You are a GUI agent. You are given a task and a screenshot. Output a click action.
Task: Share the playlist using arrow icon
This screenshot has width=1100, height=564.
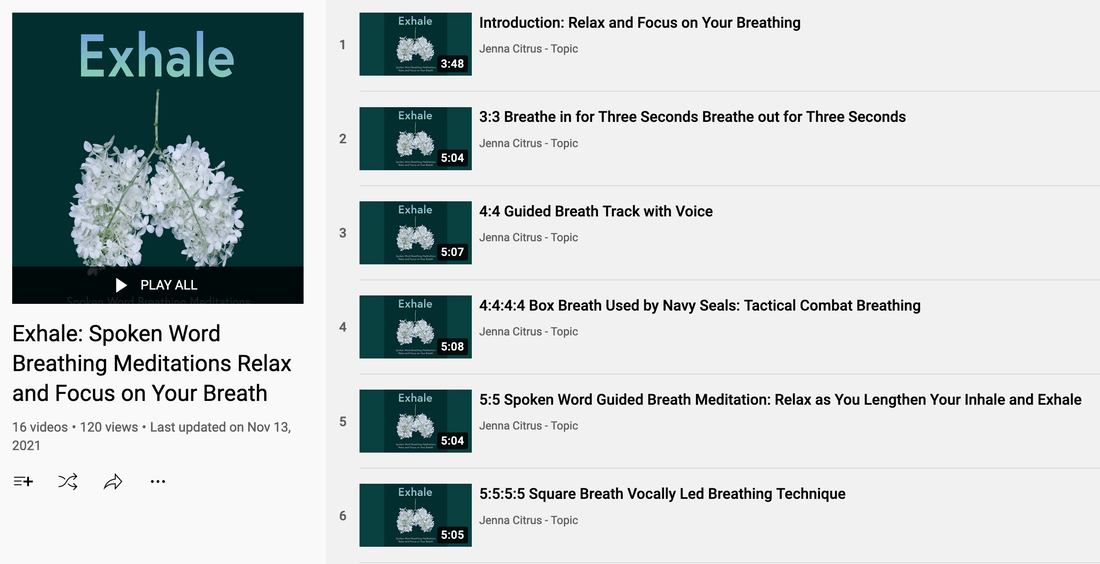coord(113,481)
